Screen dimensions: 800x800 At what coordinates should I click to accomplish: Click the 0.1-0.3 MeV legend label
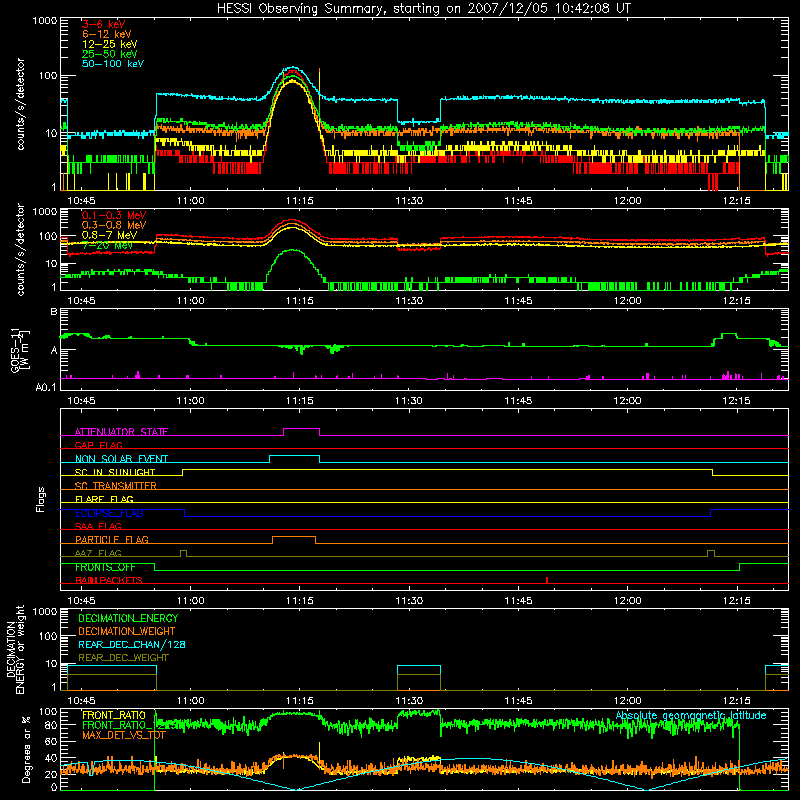(x=114, y=215)
